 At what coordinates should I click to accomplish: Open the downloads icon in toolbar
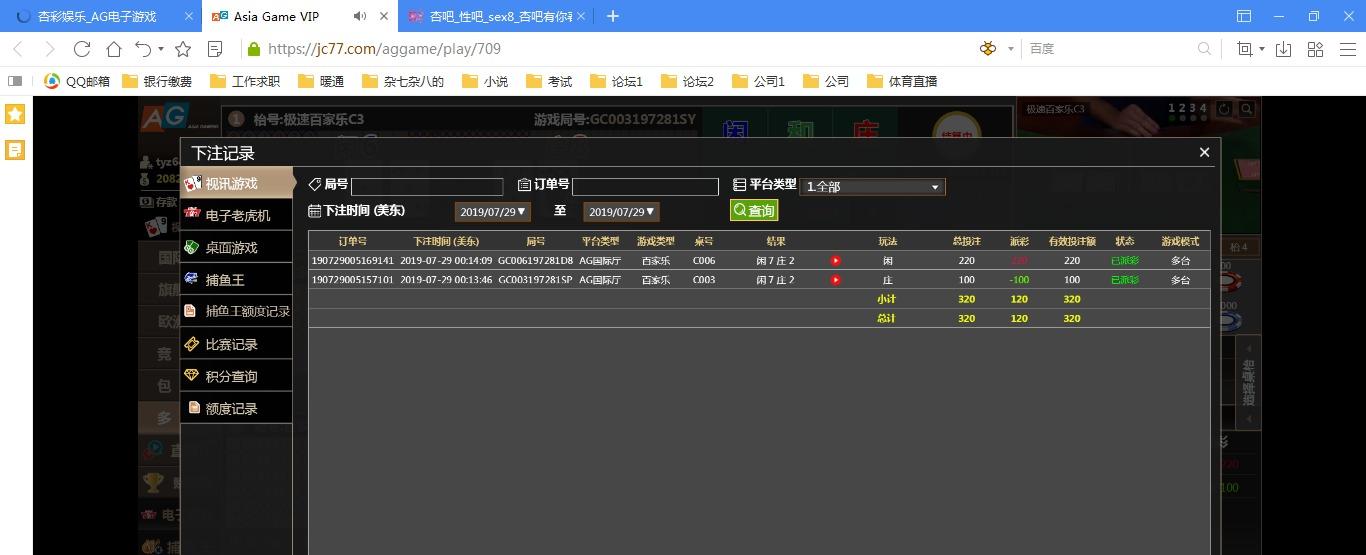[1284, 49]
